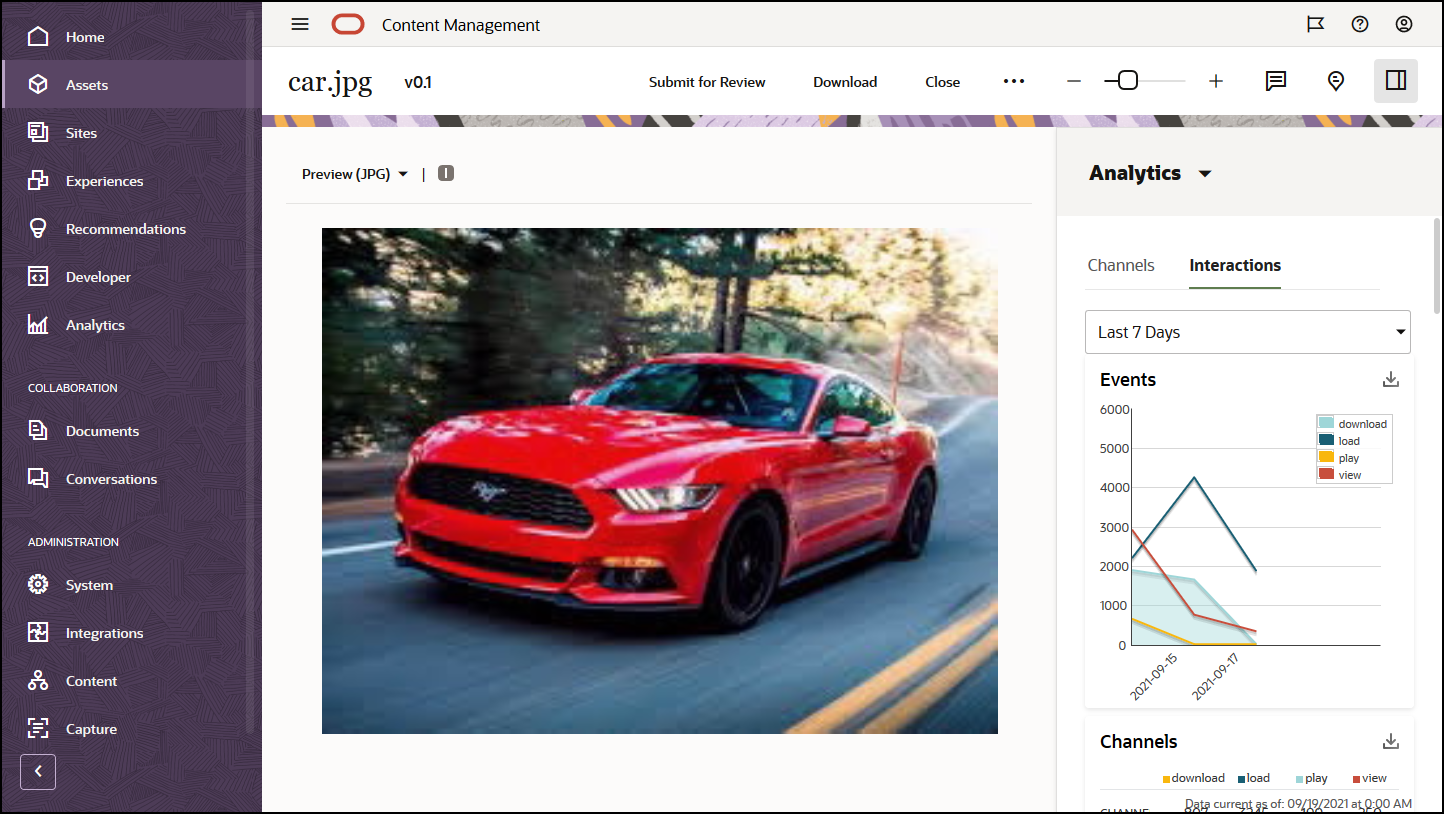Click the info badge beside Preview (JPG)
Viewport: 1444px width, 814px height.
tap(446, 173)
